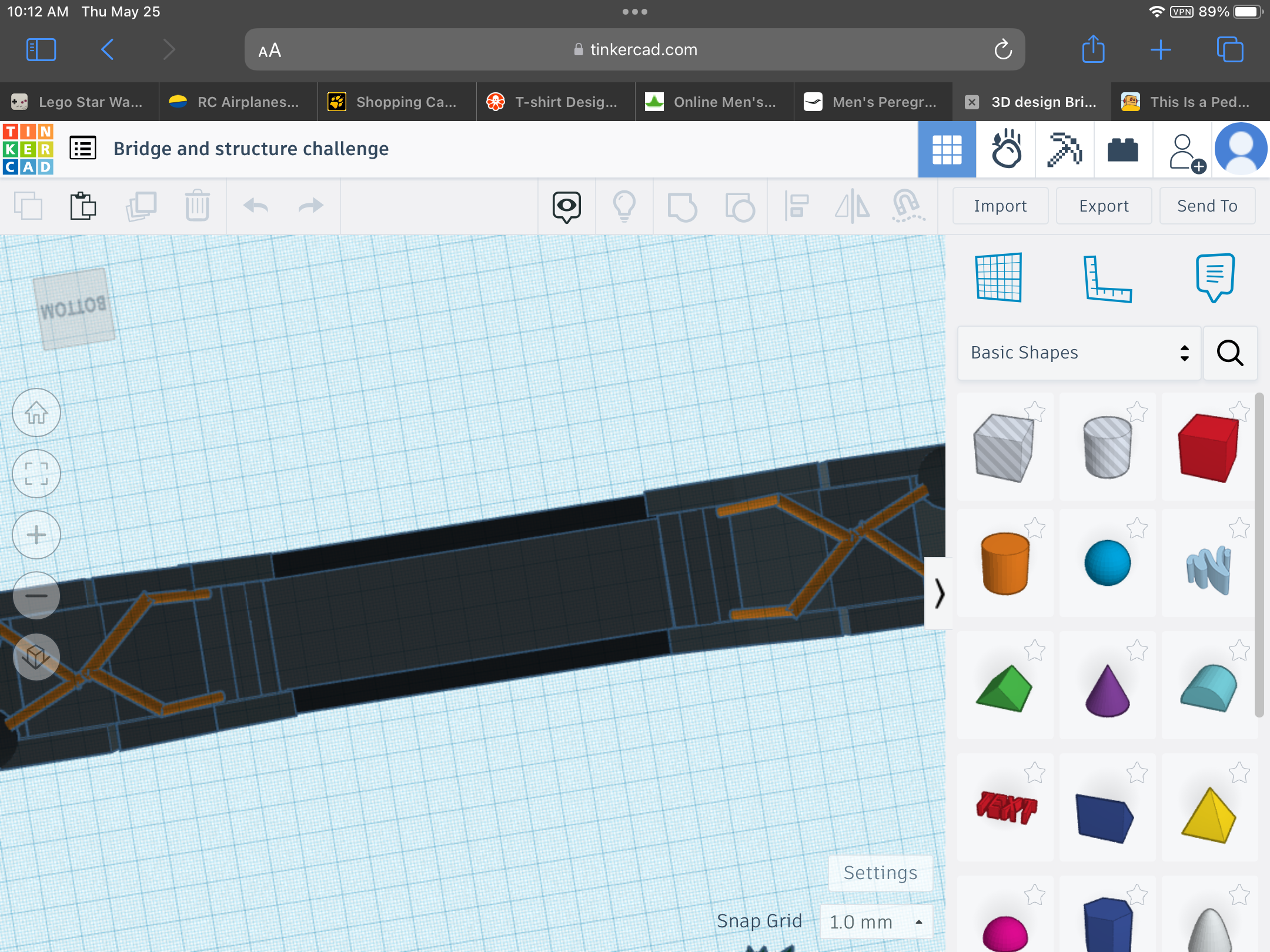1270x952 pixels.
Task: Click the BOTTOM view cube
Action: (x=73, y=308)
